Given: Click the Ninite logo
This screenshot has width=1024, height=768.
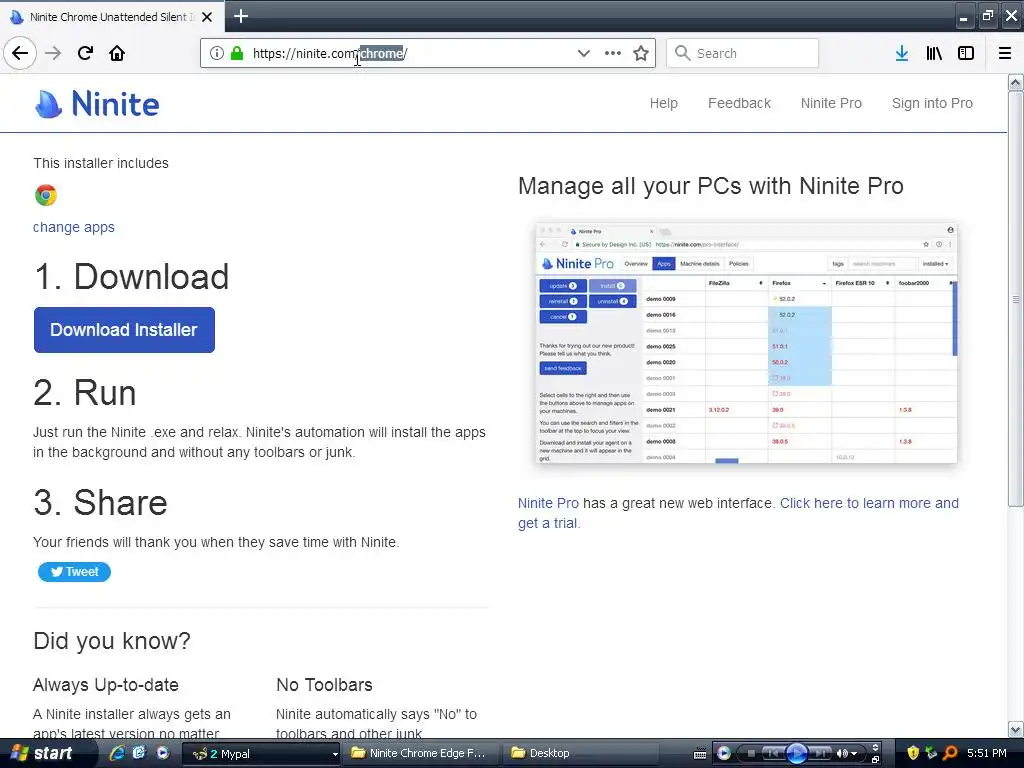Looking at the screenshot, I should pyautogui.click(x=97, y=104).
